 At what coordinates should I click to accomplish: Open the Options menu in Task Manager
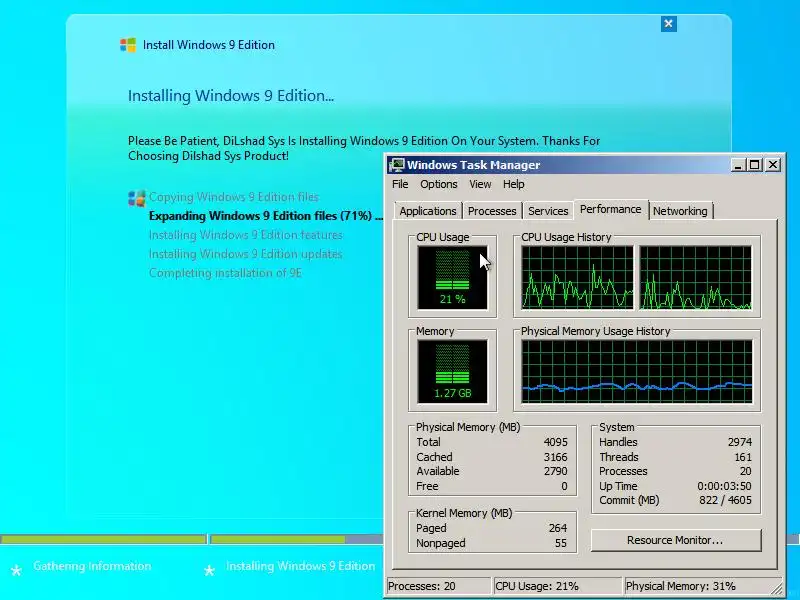pos(439,184)
